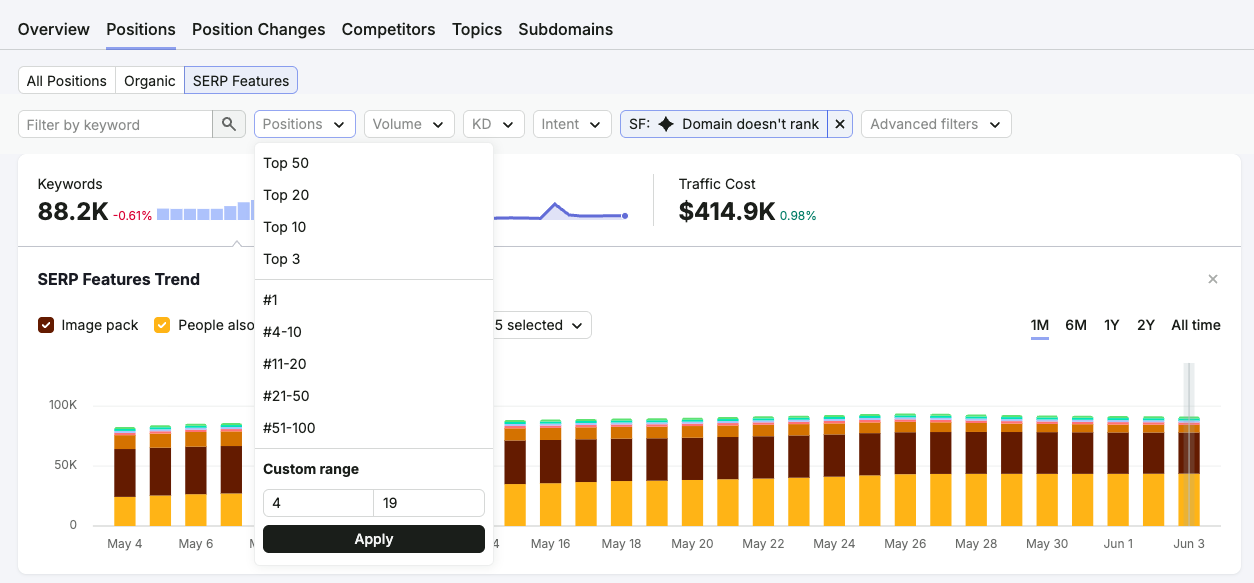1254x583 pixels.
Task: Click the keyword search magnifier icon
Action: click(x=229, y=124)
